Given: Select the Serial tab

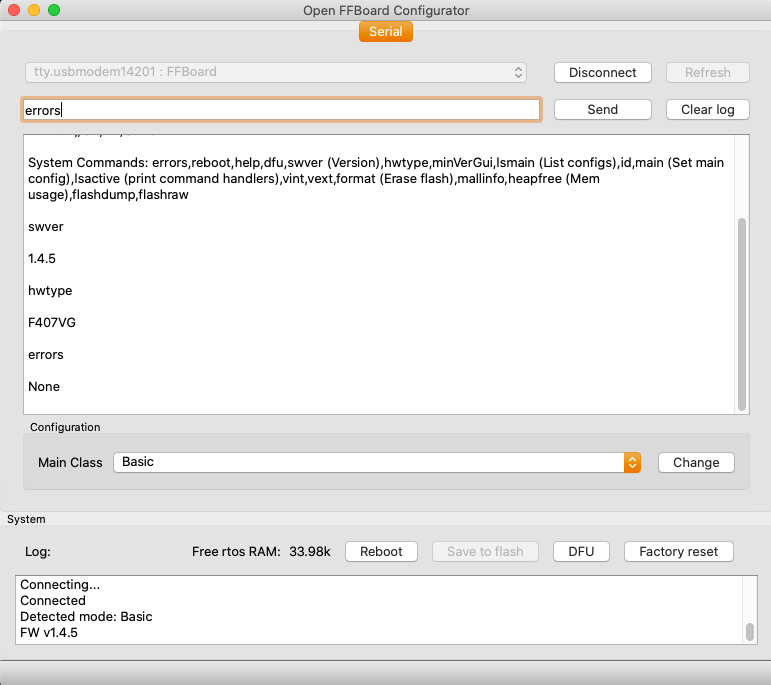Looking at the screenshot, I should pos(386,32).
